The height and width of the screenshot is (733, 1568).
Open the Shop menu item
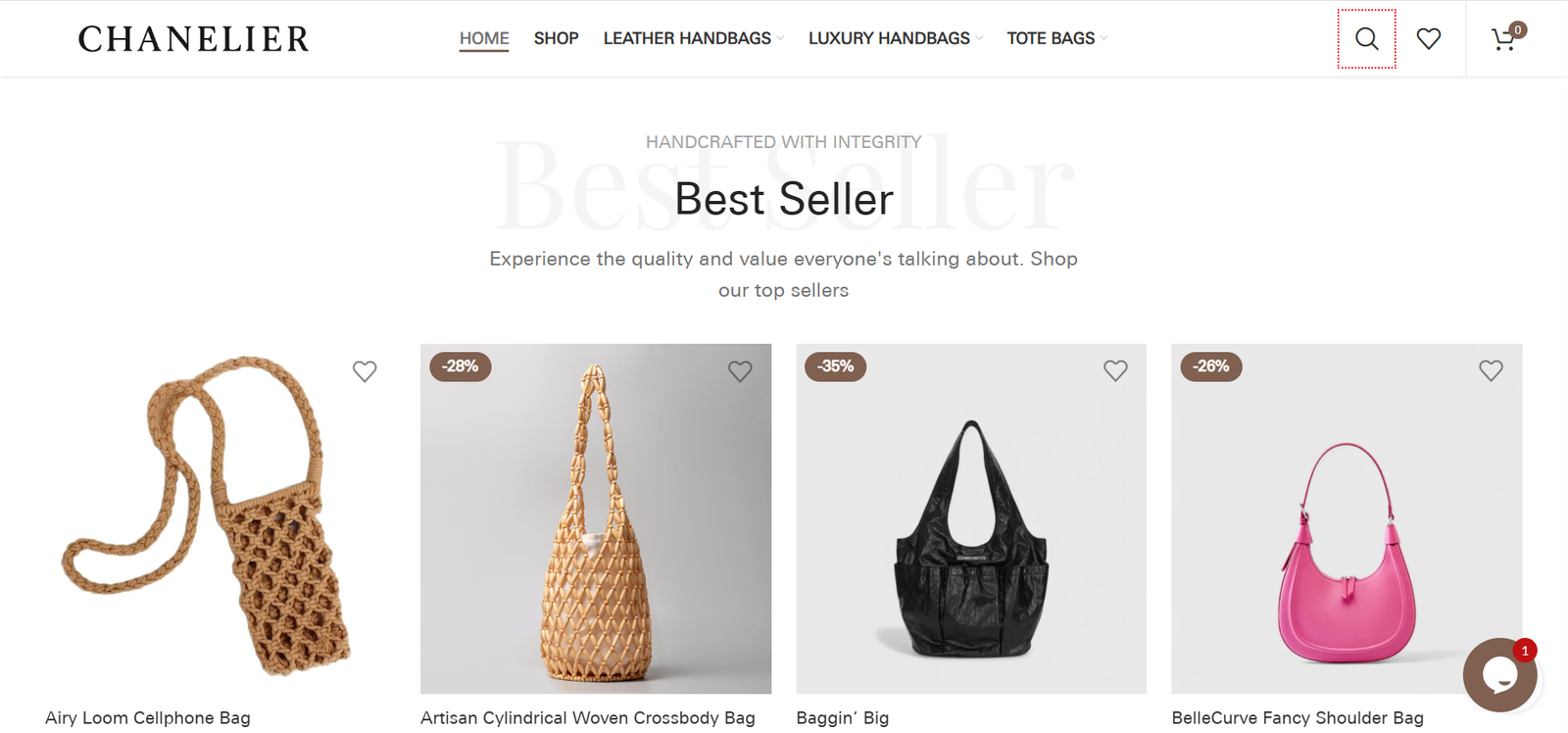pos(556,38)
